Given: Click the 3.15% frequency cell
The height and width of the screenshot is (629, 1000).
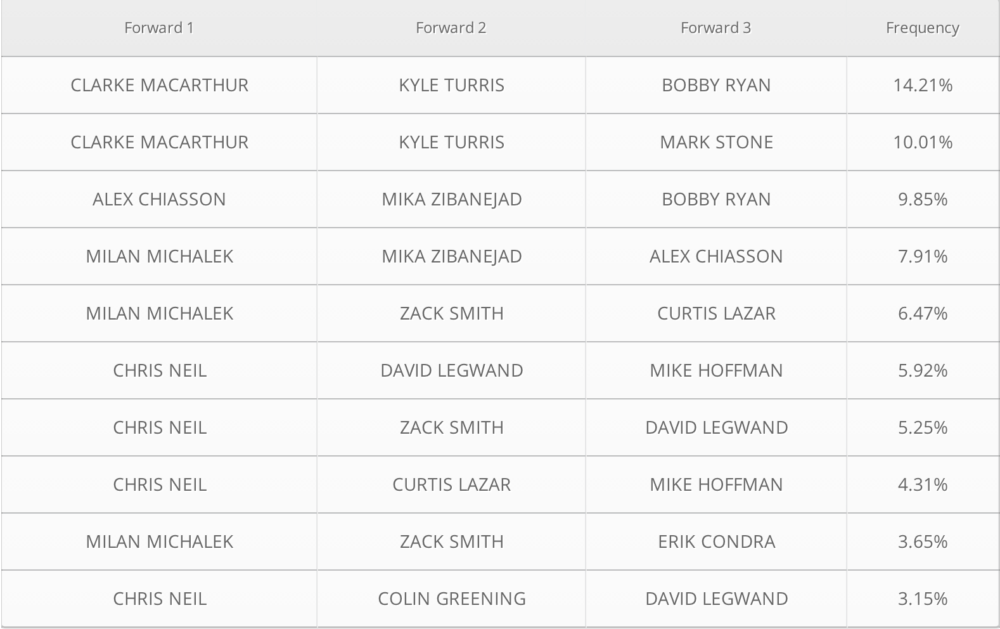Looking at the screenshot, I should click(x=922, y=599).
